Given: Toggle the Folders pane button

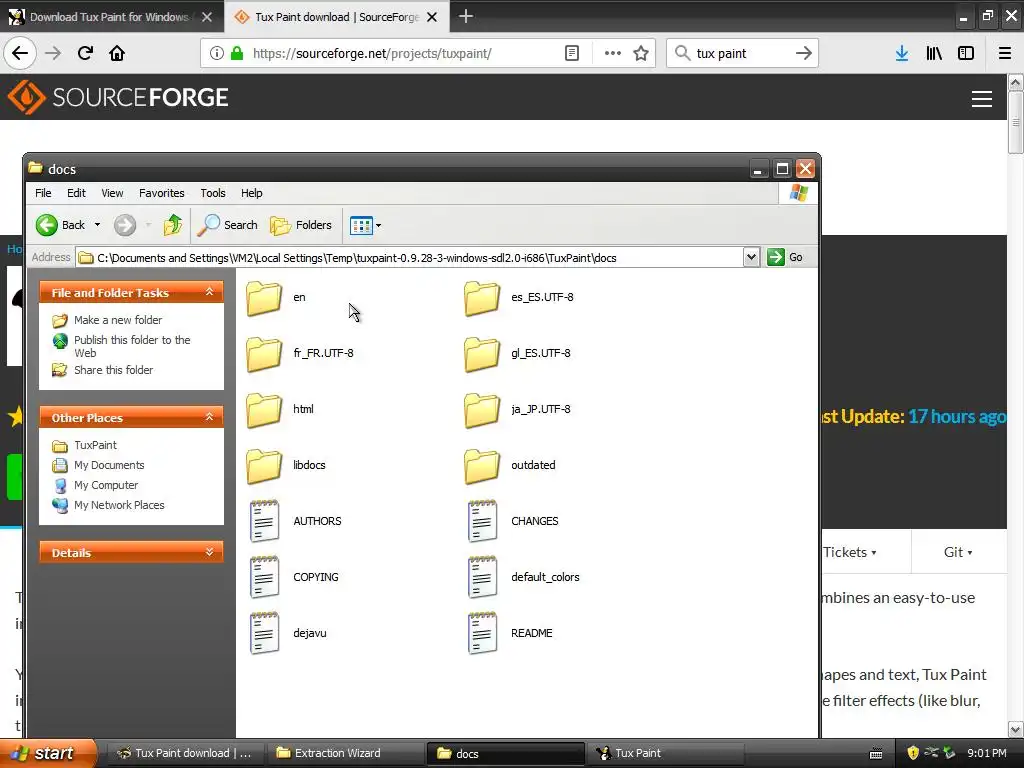Looking at the screenshot, I should coord(301,225).
